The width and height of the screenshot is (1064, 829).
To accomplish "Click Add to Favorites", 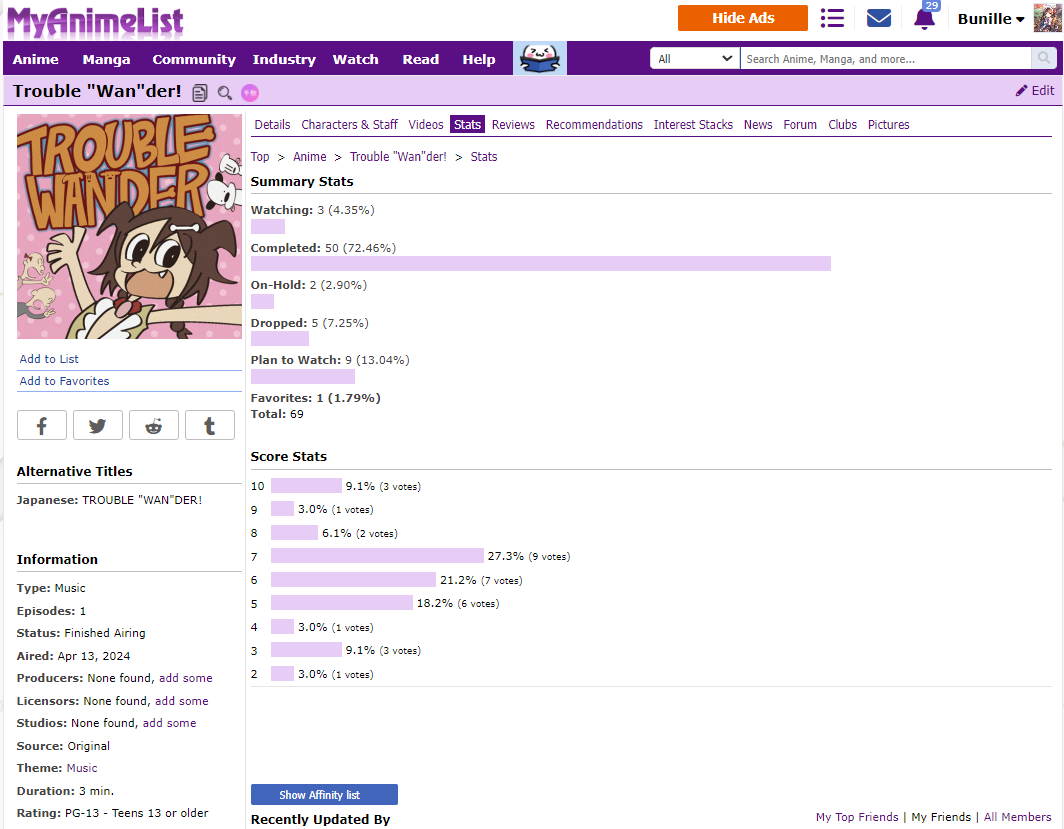I will point(64,381).
